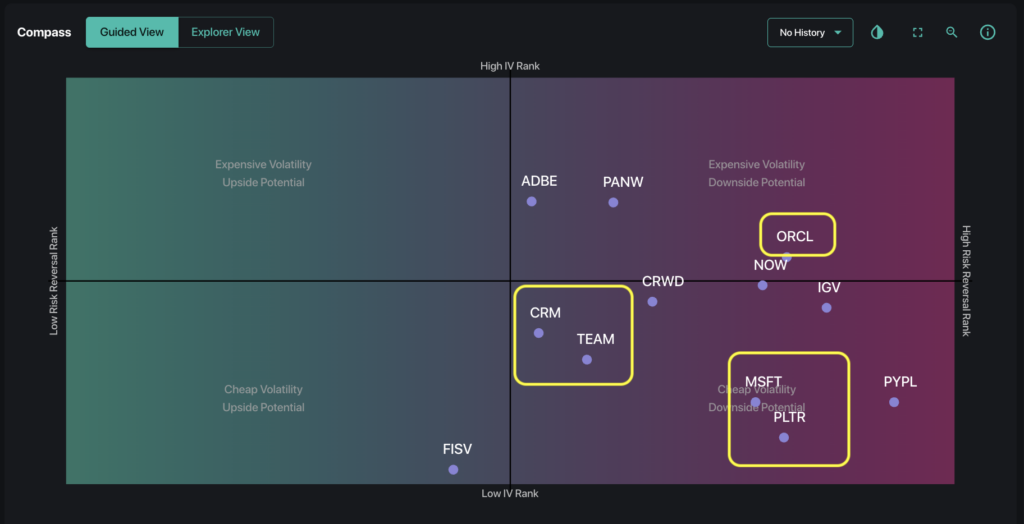Toggle fullscreen chart icon

pos(918,33)
